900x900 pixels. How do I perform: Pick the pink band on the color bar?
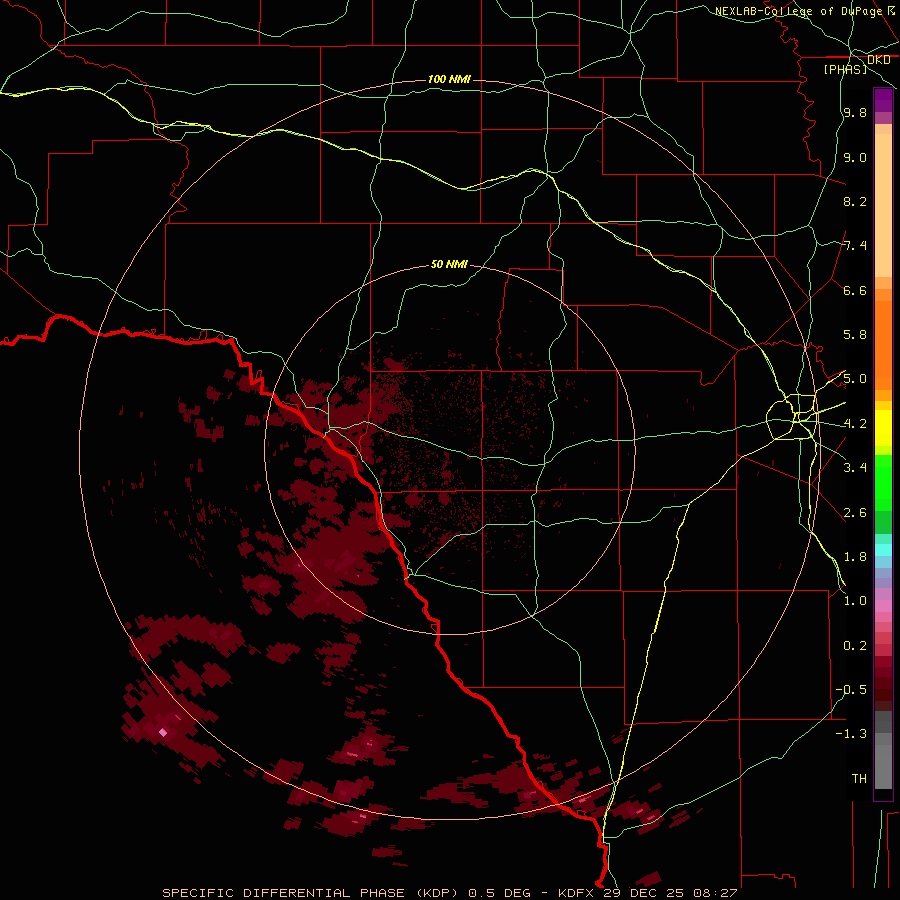tap(883, 605)
